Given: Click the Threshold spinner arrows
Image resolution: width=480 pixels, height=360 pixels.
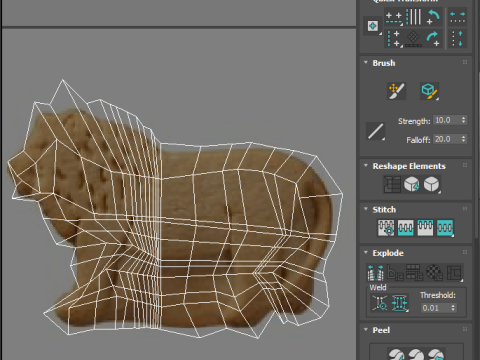Looking at the screenshot, I should 453,308.
